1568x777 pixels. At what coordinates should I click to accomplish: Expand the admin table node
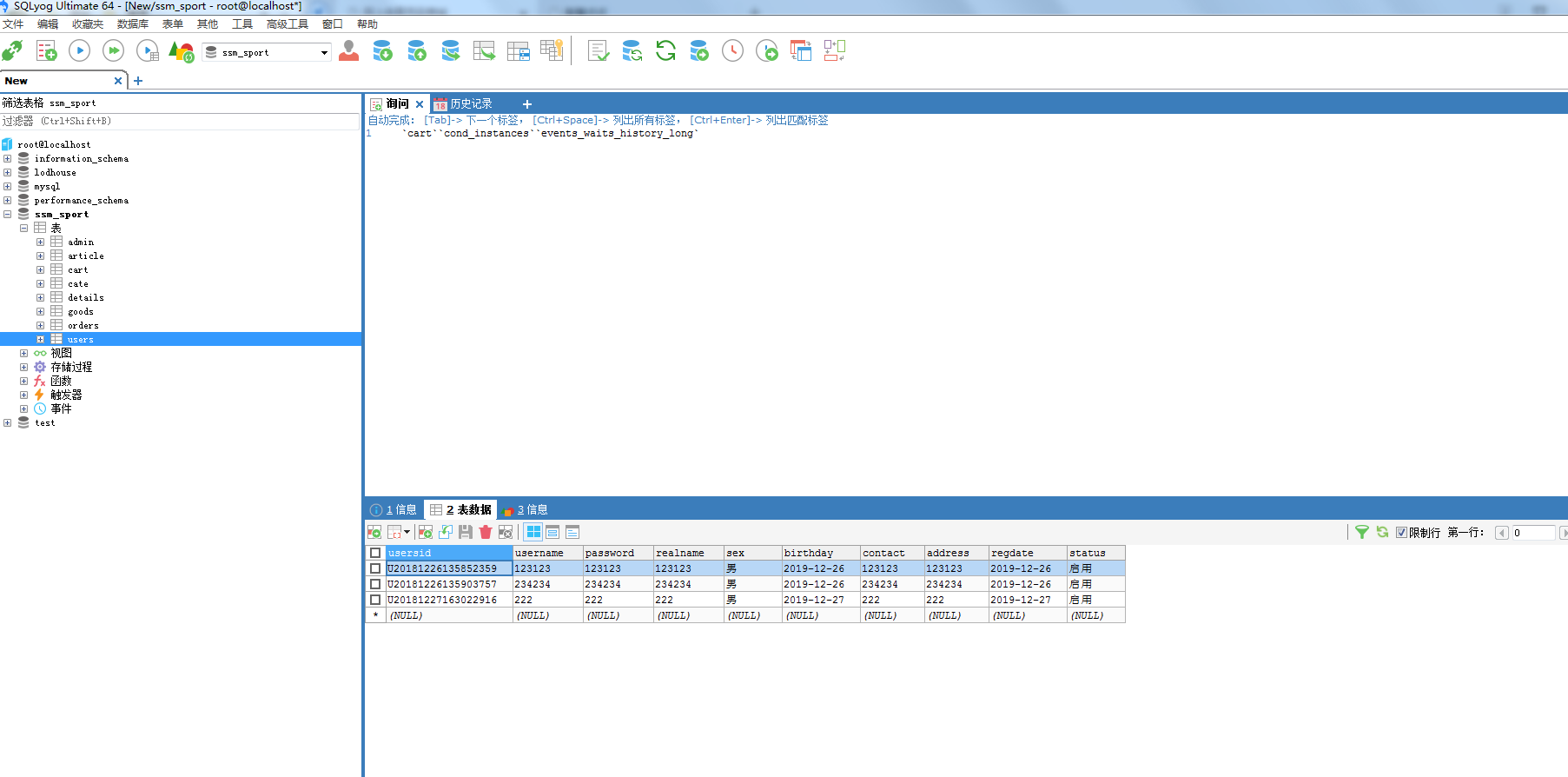40,242
